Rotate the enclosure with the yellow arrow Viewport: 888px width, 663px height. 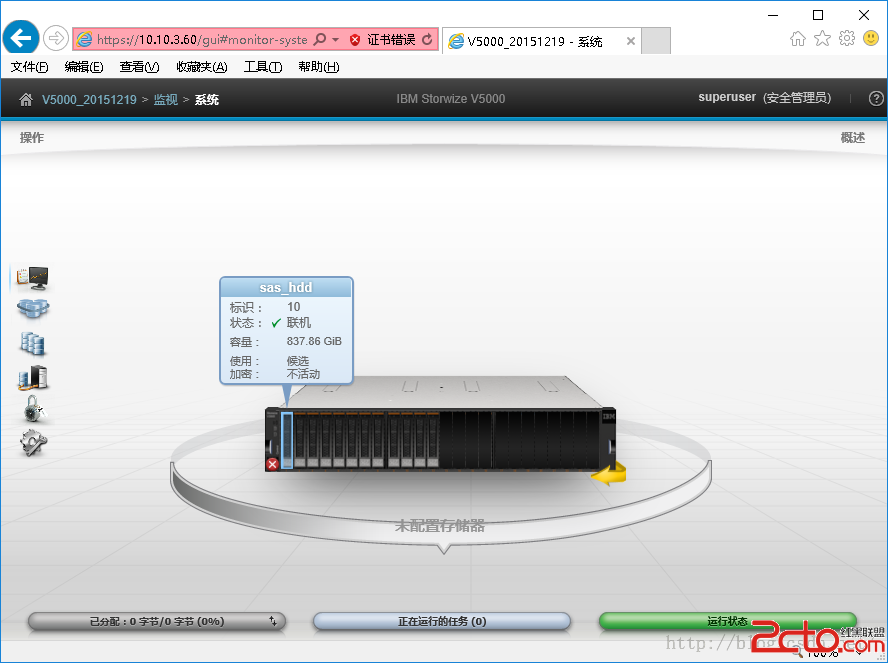click(609, 474)
